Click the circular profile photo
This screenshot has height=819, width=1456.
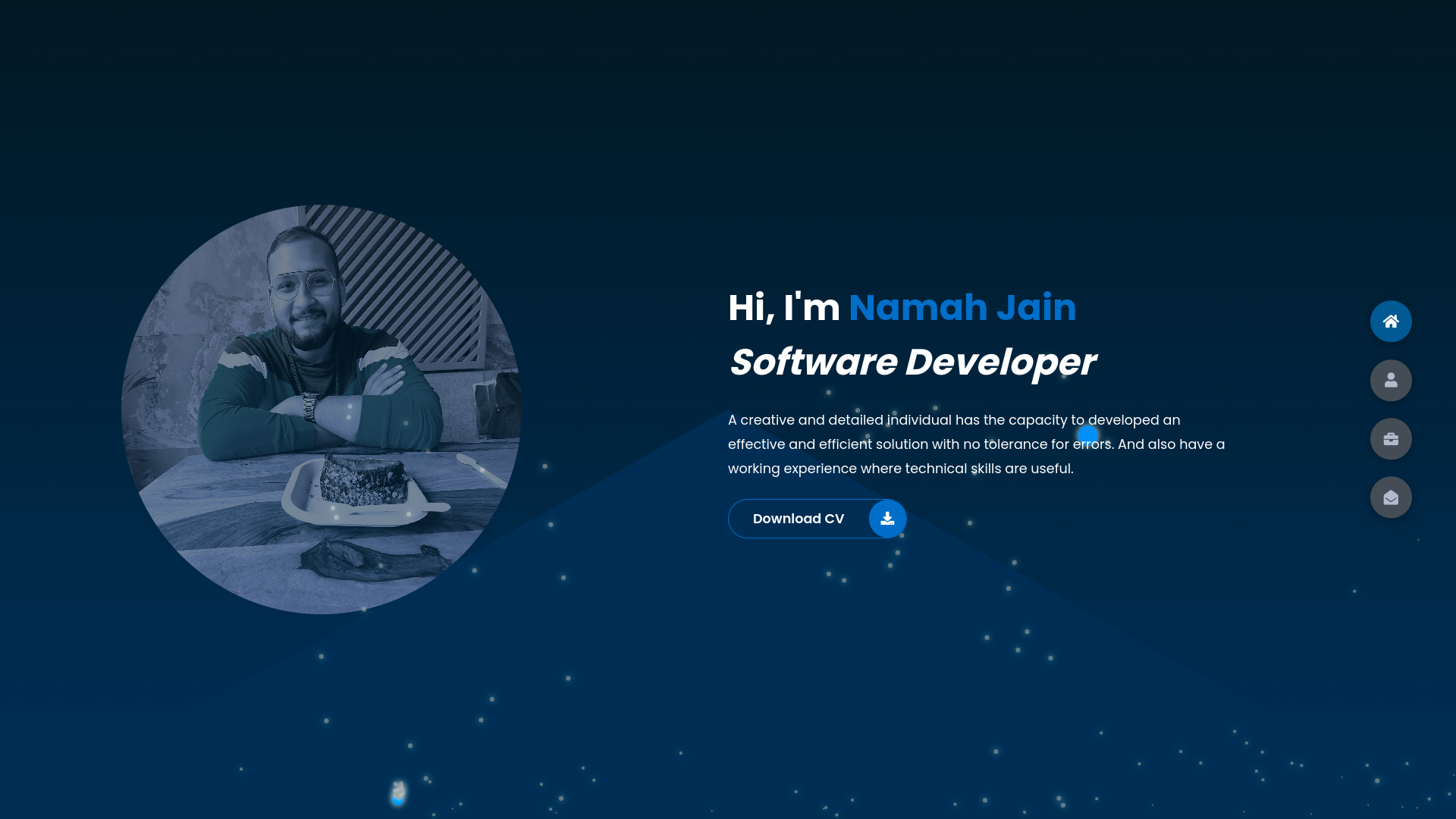coord(321,409)
